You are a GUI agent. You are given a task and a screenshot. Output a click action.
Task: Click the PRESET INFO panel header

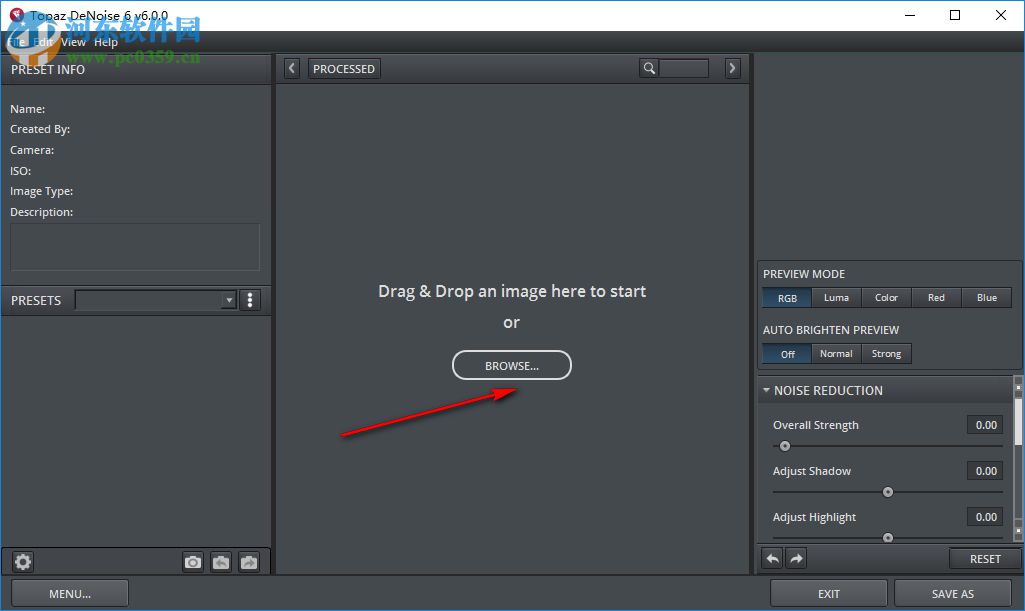[136, 69]
